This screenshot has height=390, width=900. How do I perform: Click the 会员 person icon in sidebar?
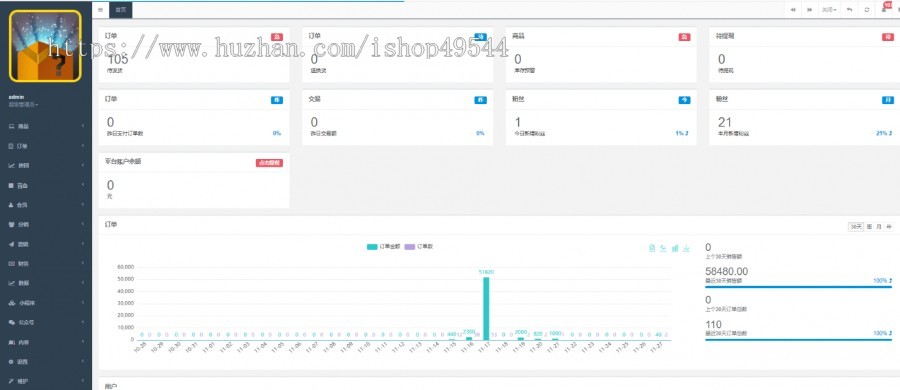(x=11, y=205)
